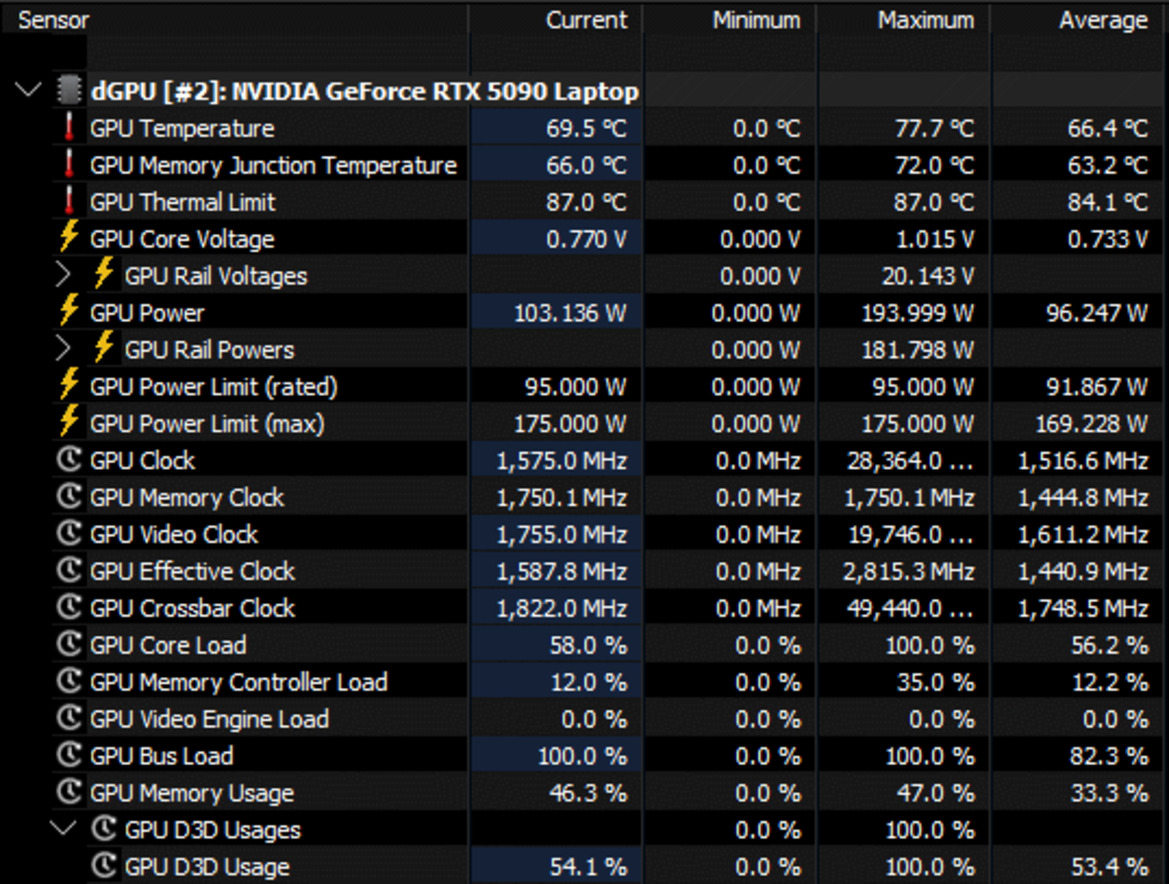Viewport: 1169px width, 884px height.
Task: Select the GPU Video Engine Load label
Action: (x=209, y=719)
